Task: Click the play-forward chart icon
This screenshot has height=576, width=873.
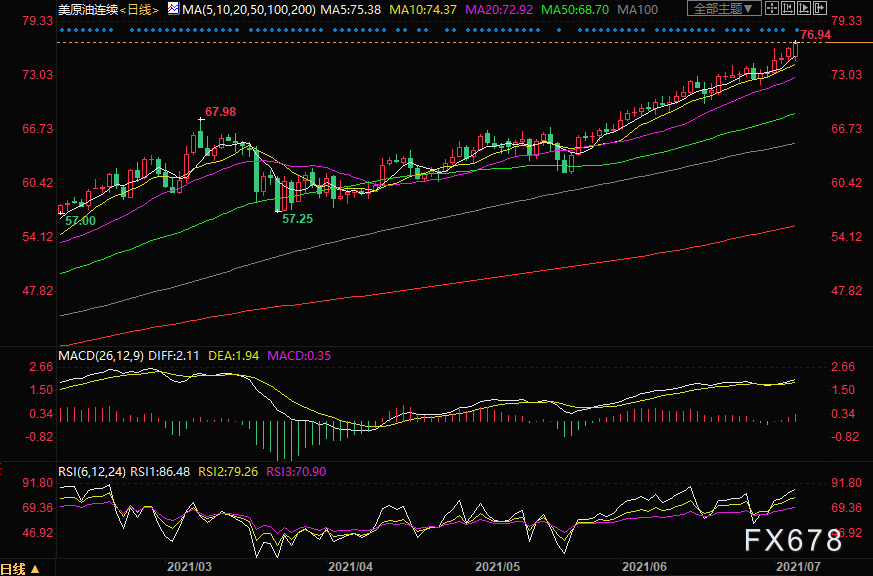Action: (x=804, y=8)
